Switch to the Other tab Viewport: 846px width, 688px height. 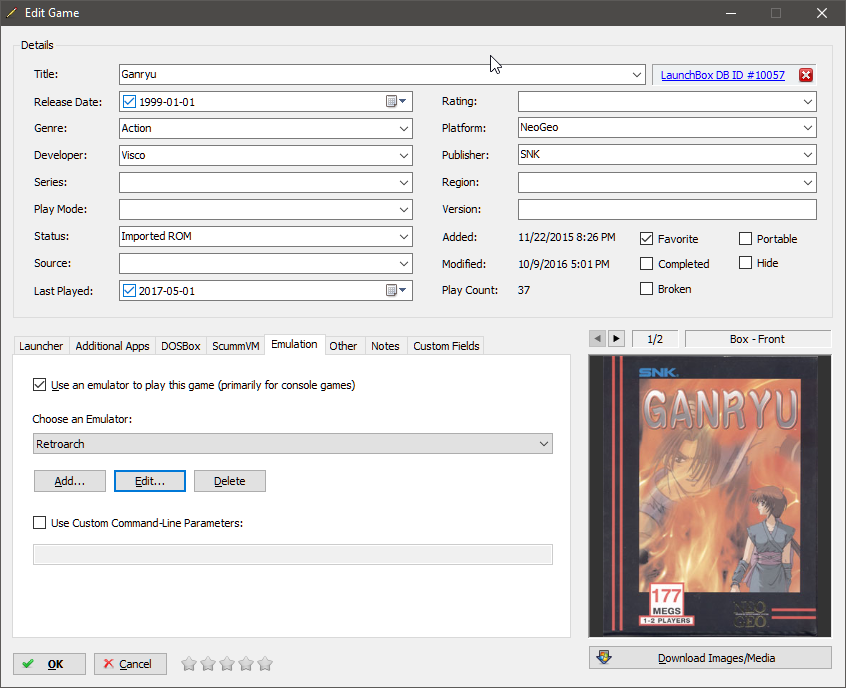(x=343, y=346)
